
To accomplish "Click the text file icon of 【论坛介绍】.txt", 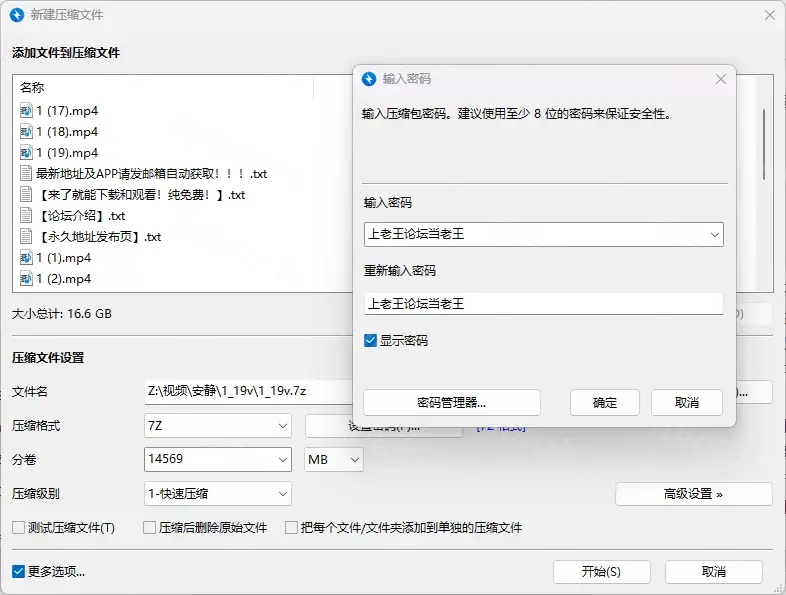I will (26, 215).
